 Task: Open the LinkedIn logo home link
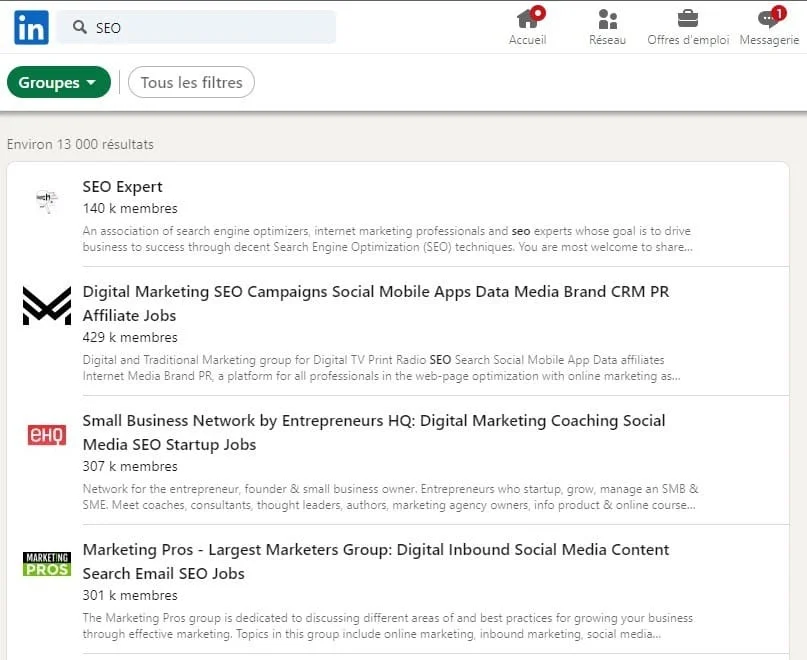[x=31, y=27]
